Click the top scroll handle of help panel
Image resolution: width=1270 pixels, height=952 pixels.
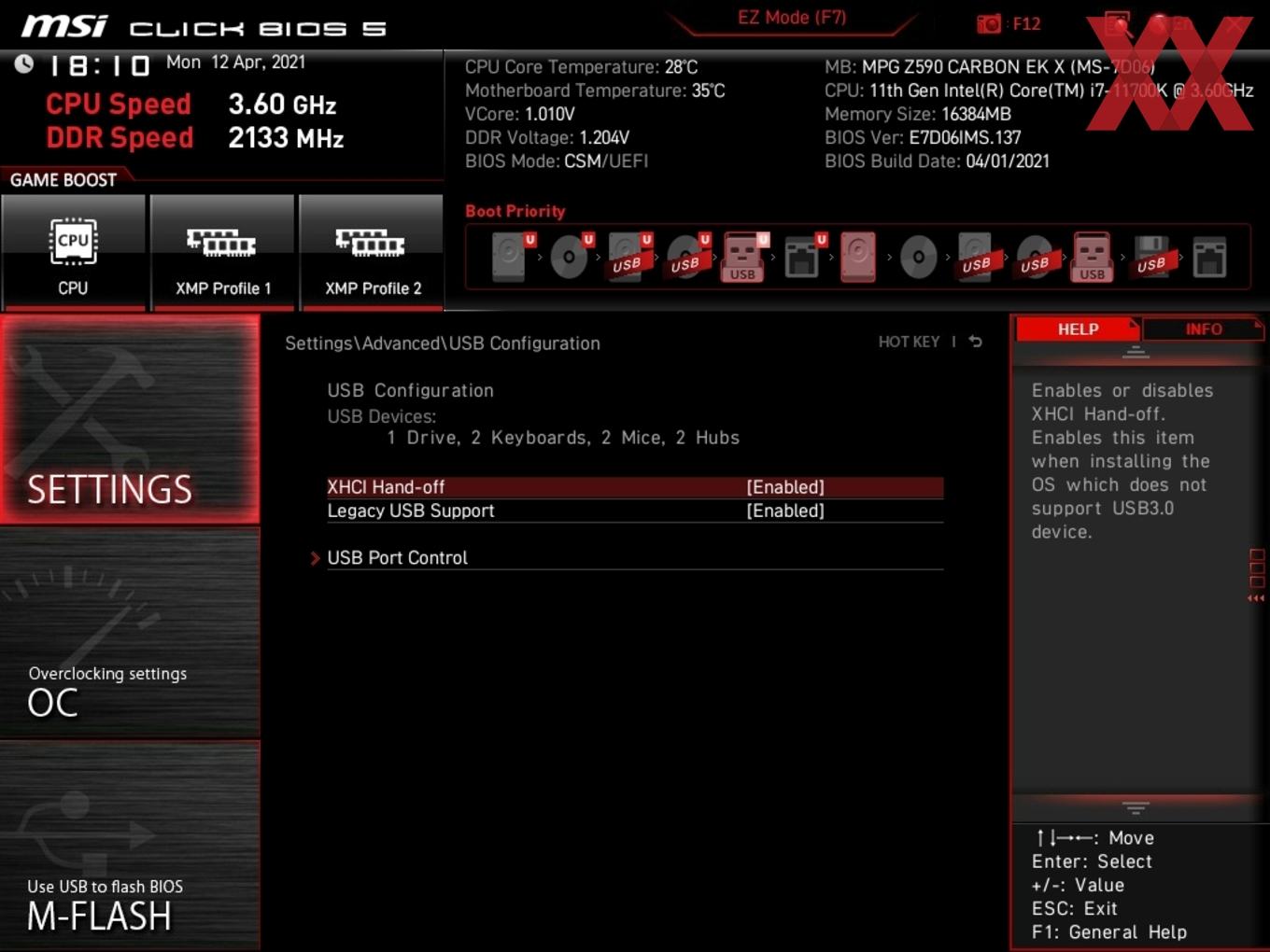tap(1136, 352)
